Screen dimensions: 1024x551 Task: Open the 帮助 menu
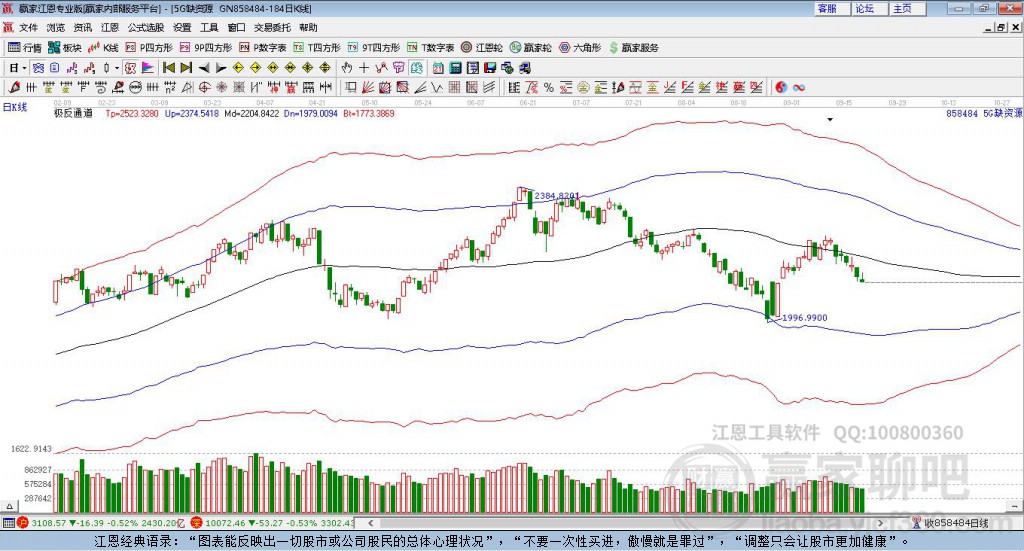click(308, 27)
